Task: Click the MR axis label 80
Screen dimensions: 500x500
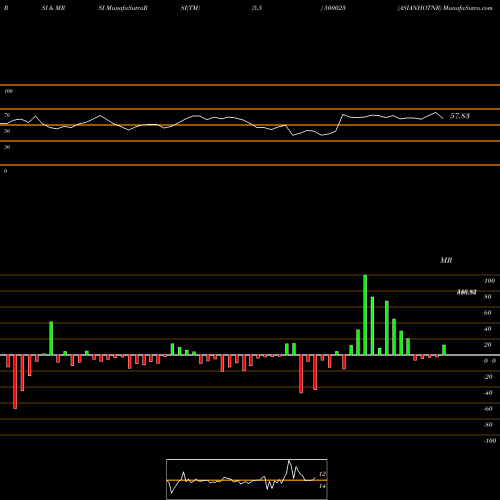Action: click(487, 297)
